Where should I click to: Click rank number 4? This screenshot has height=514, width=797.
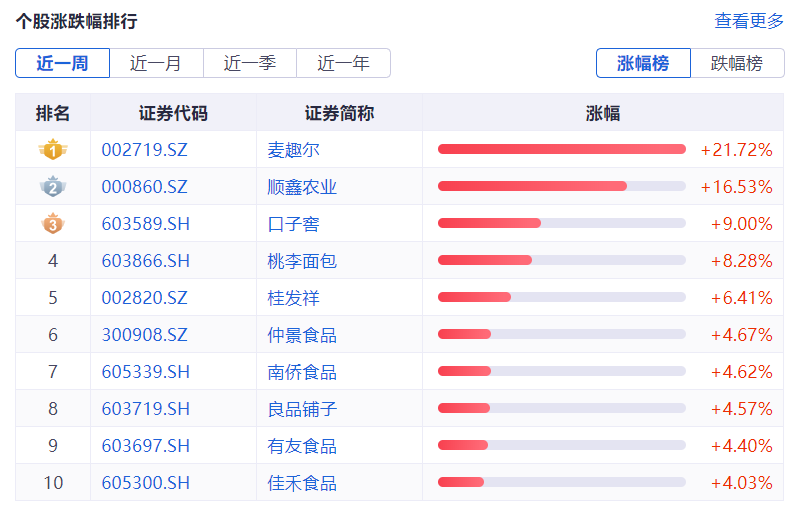[53, 261]
